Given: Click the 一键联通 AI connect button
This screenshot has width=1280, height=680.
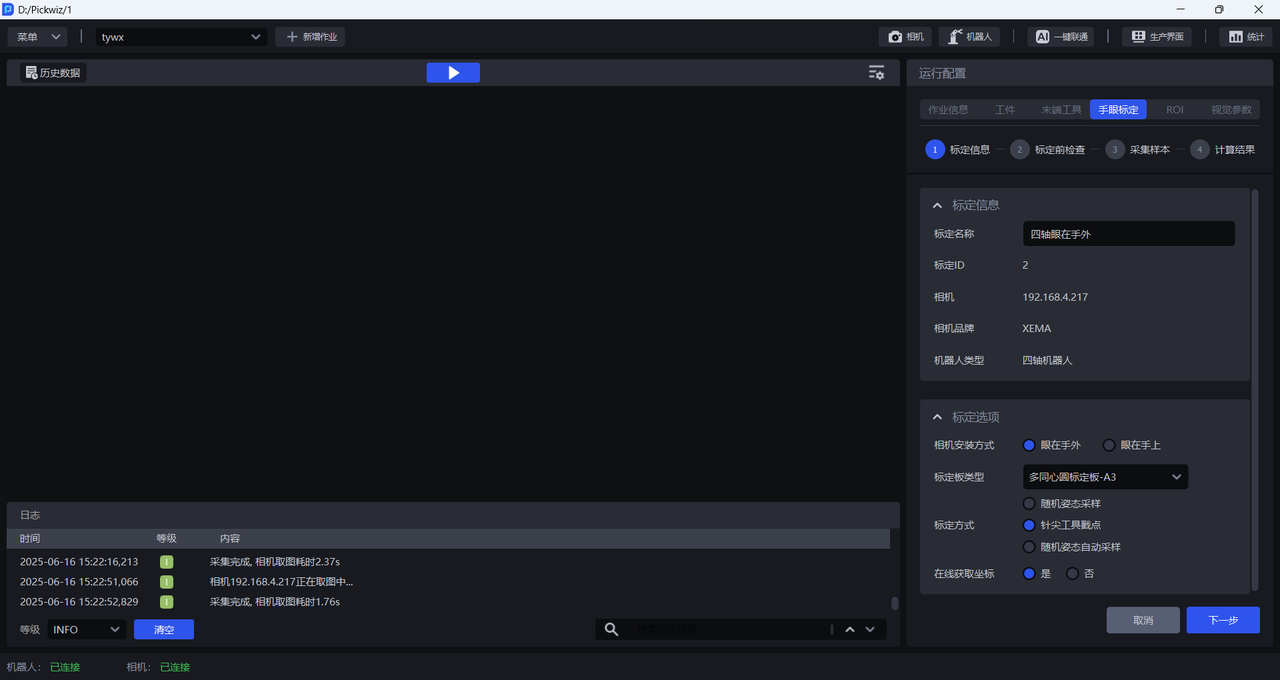Looking at the screenshot, I should point(1060,37).
